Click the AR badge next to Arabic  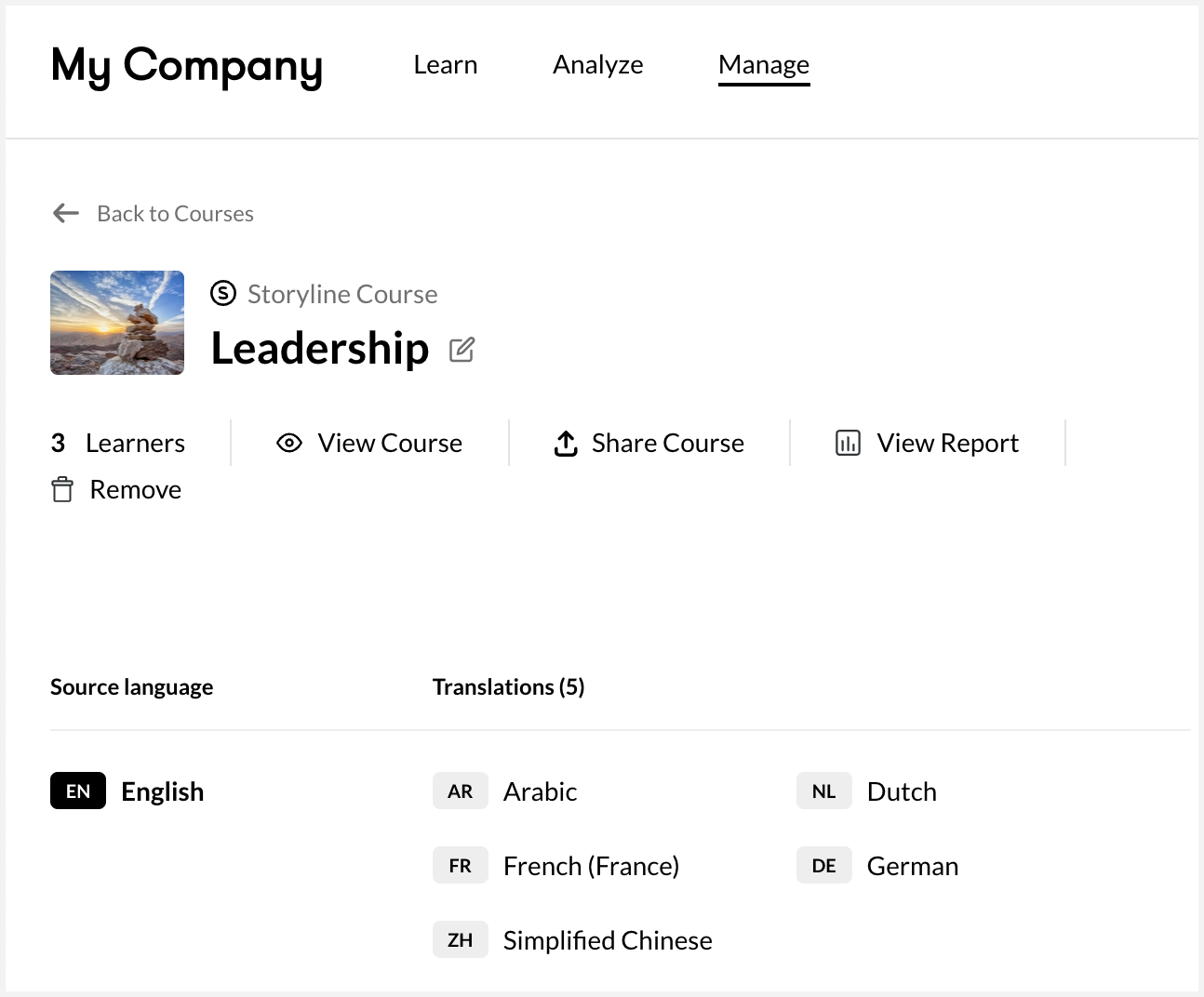click(x=460, y=791)
